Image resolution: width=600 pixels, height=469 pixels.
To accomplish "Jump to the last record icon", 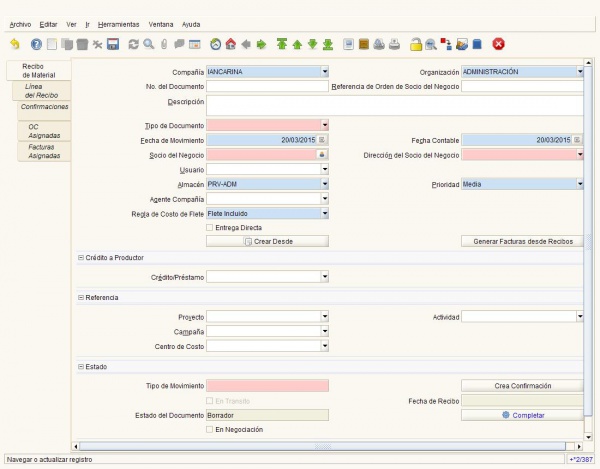I will tap(328, 44).
